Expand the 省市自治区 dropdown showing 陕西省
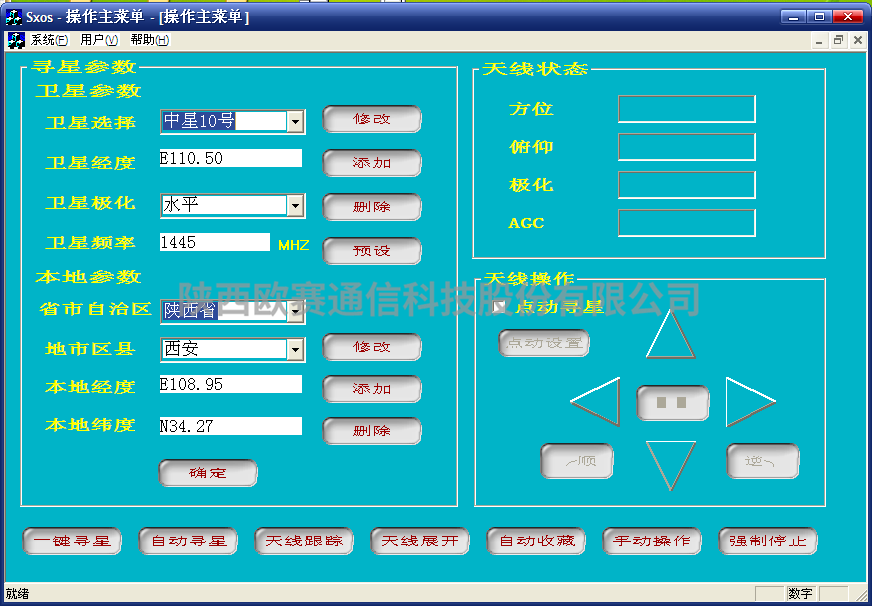This screenshot has width=872, height=606. click(x=295, y=311)
